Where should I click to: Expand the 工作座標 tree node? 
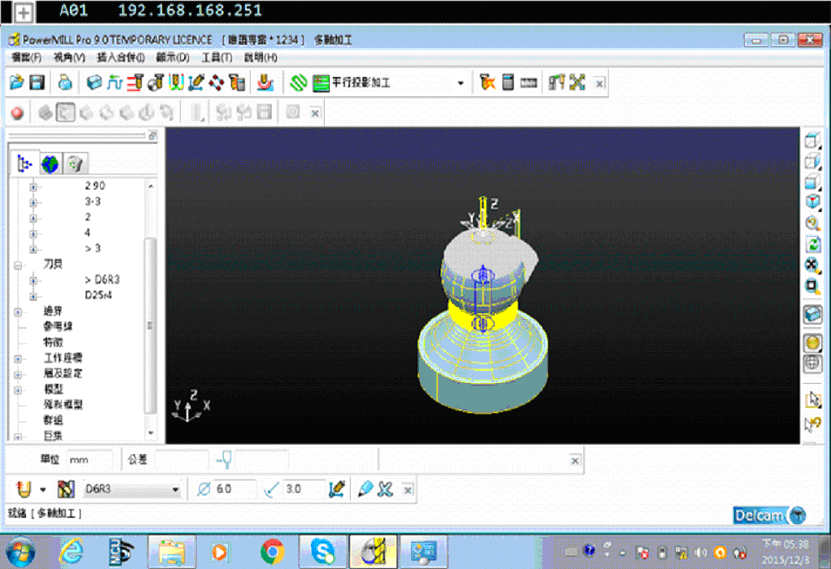point(18,358)
